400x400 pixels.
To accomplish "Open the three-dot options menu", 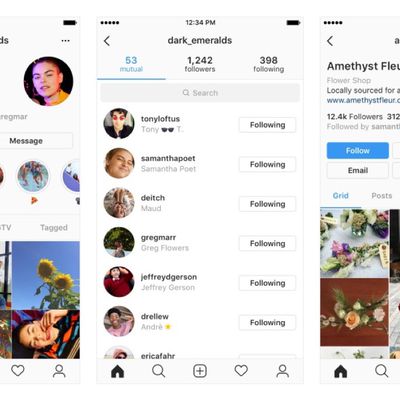I will (x=66, y=41).
